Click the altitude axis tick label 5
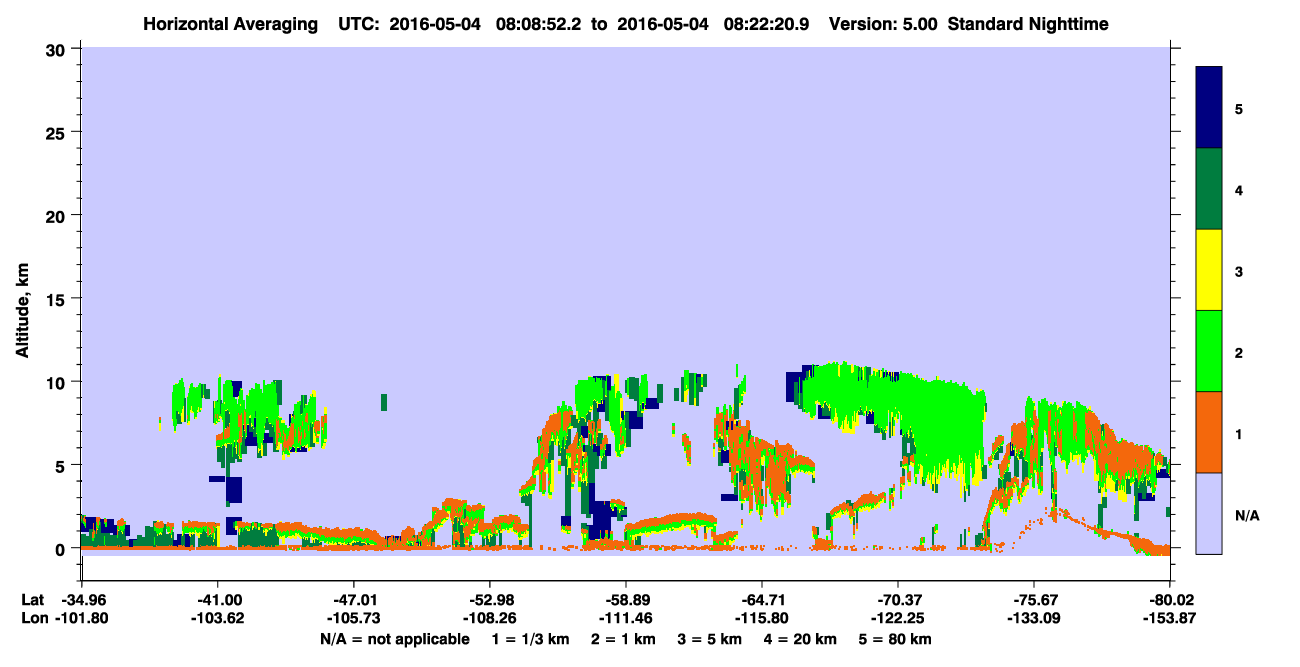This screenshot has width=1300, height=667. click(x=63, y=465)
